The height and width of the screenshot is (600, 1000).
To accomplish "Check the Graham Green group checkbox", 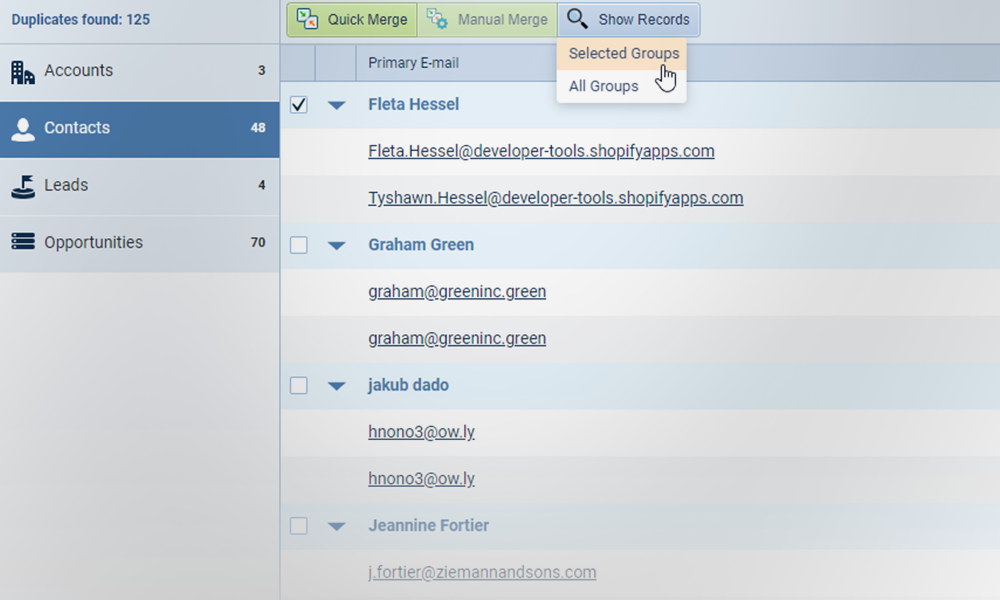I will click(298, 245).
